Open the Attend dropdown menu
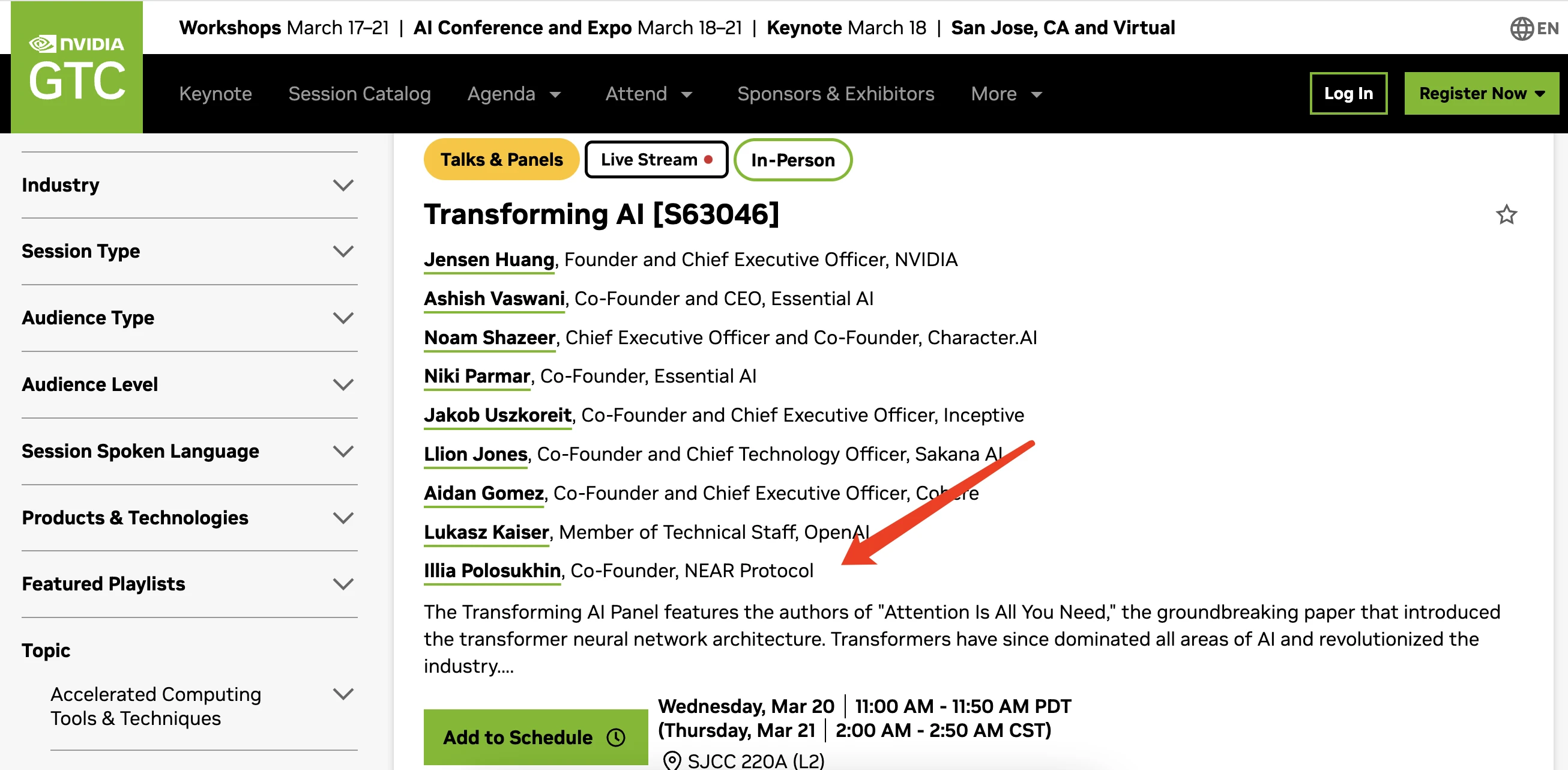The height and width of the screenshot is (770, 1568). coord(648,94)
